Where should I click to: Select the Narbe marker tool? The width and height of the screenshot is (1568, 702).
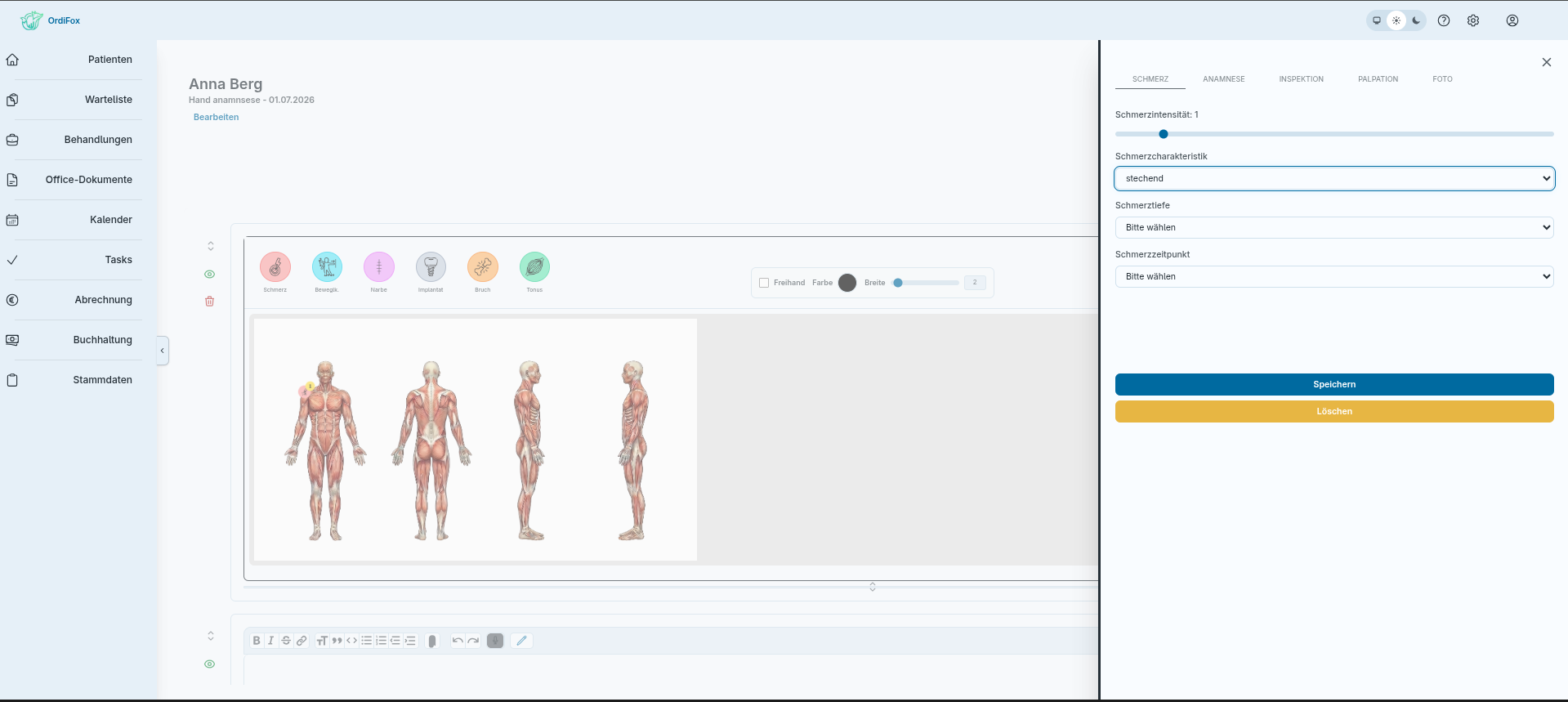(379, 266)
